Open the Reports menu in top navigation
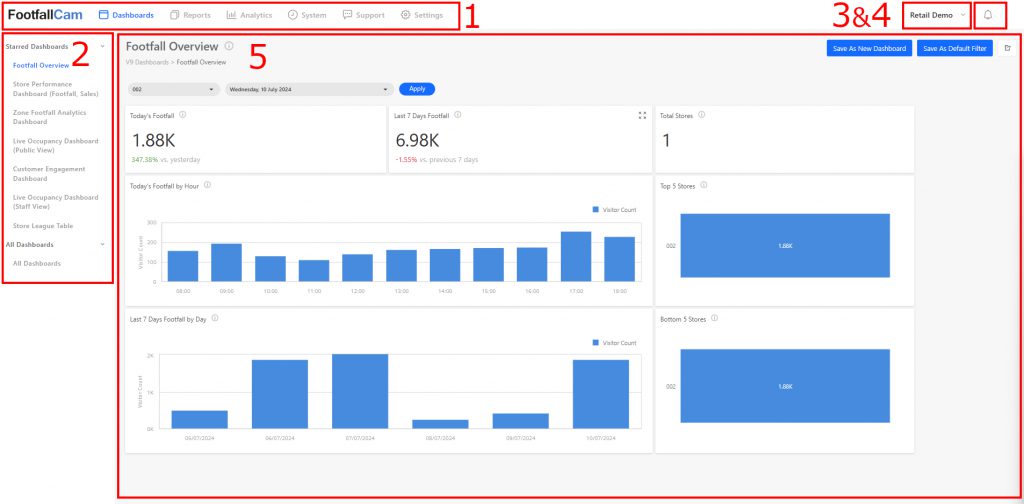 (x=190, y=15)
